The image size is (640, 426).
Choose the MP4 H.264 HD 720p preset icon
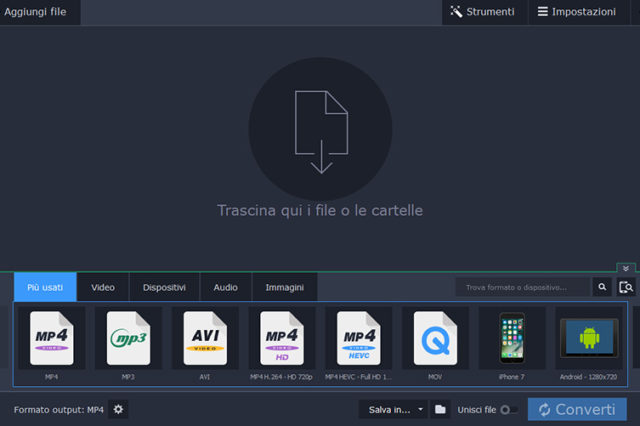pyautogui.click(x=282, y=338)
